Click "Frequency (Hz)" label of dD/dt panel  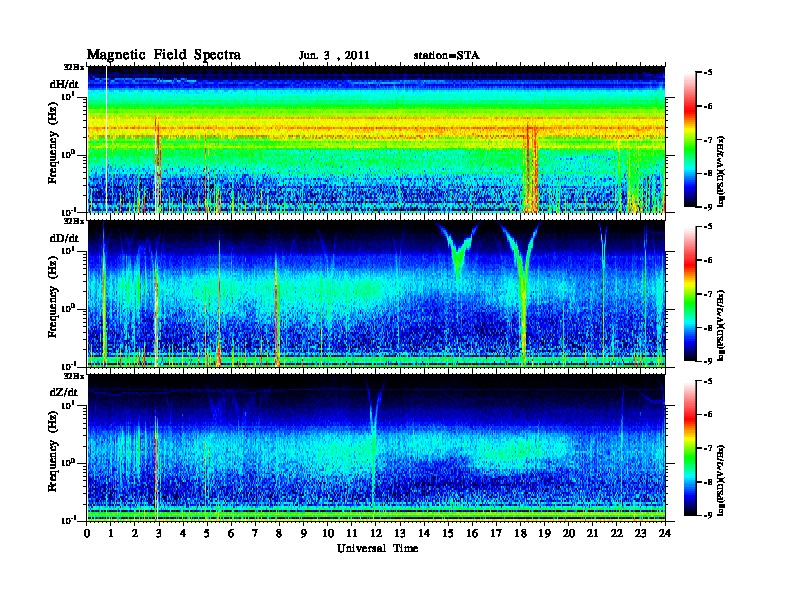(53, 297)
